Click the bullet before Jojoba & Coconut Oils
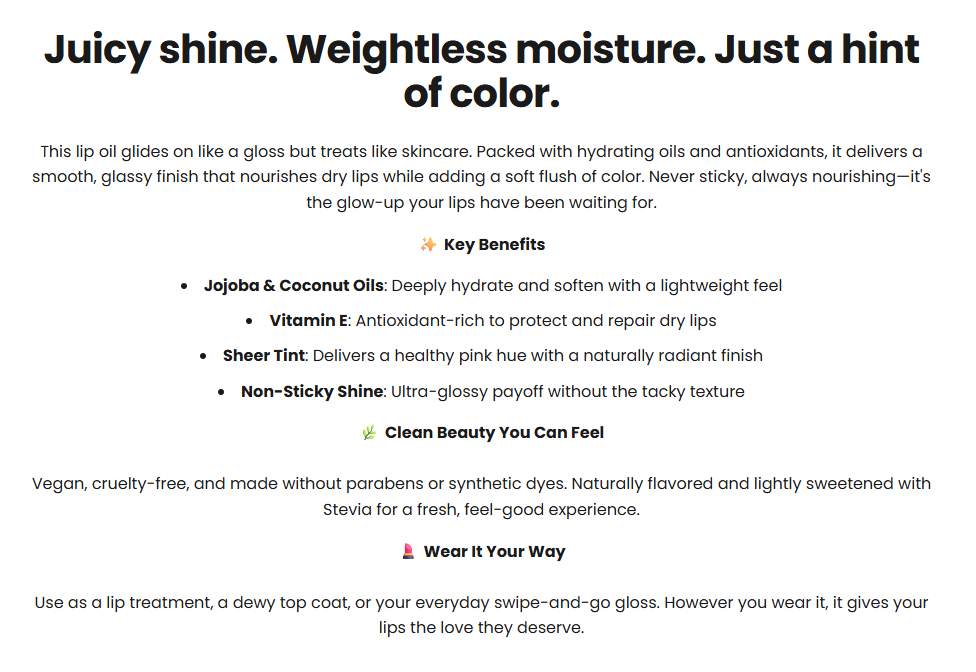The image size is (976, 672). (184, 286)
